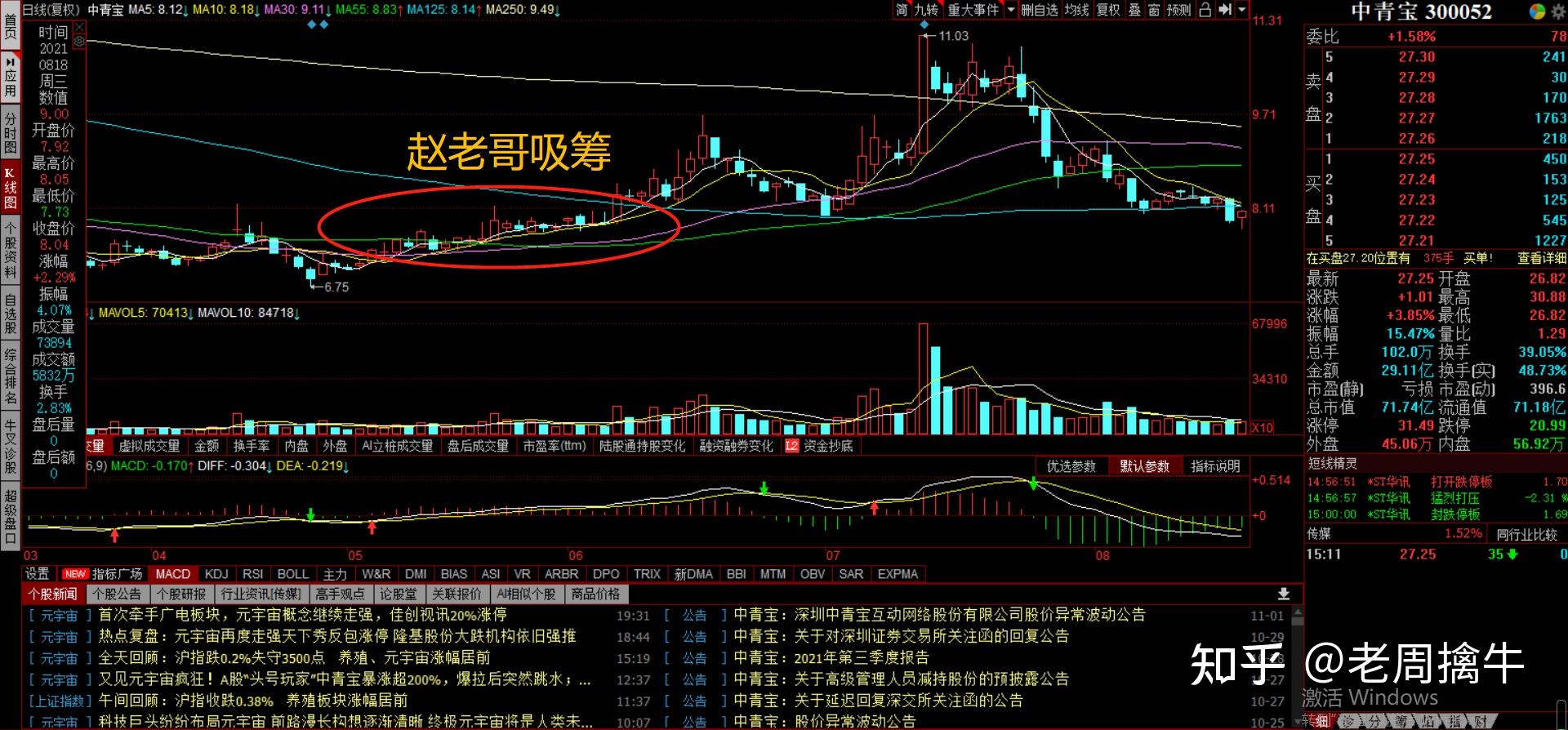Viewport: 1568px width, 730px height.
Task: Select the EXPMA indicator tab
Action: tap(898, 574)
